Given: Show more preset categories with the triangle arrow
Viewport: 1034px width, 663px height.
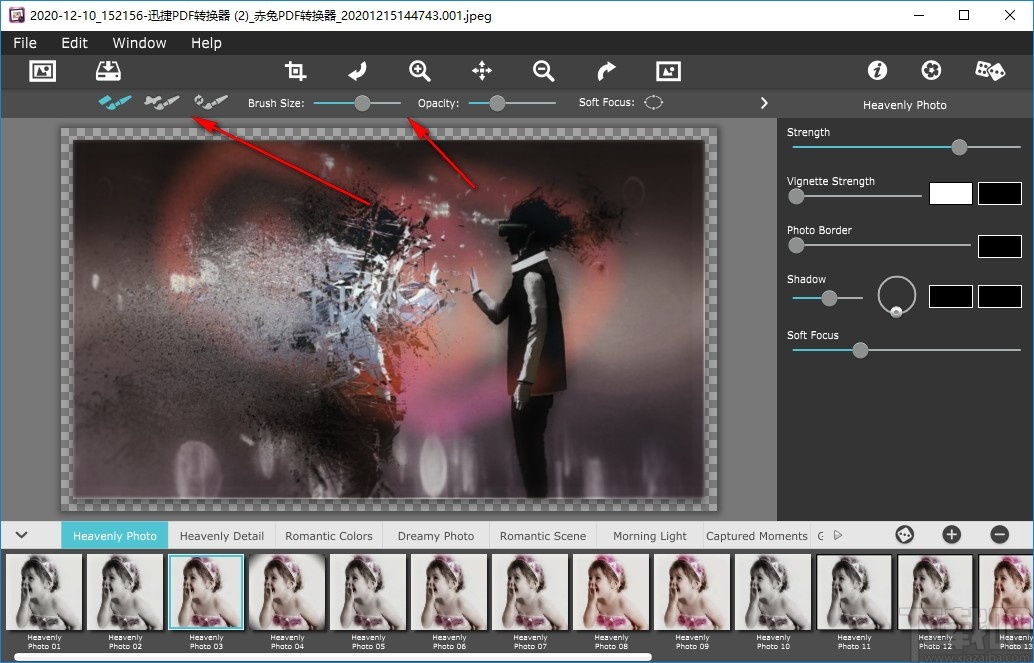Looking at the screenshot, I should click(838, 535).
